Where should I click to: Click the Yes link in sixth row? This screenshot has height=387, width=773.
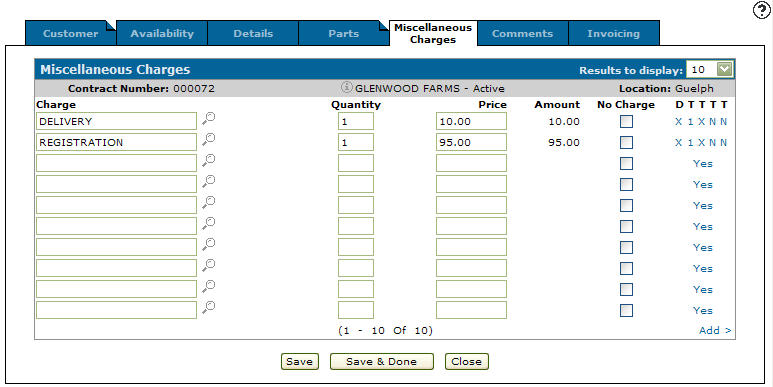click(703, 226)
